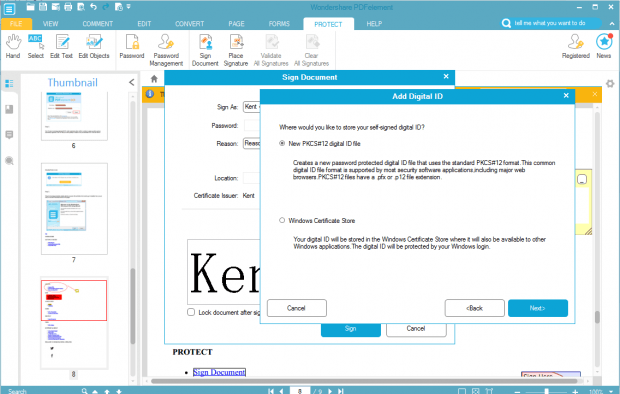Select Windows Certificate Store option

282,220
